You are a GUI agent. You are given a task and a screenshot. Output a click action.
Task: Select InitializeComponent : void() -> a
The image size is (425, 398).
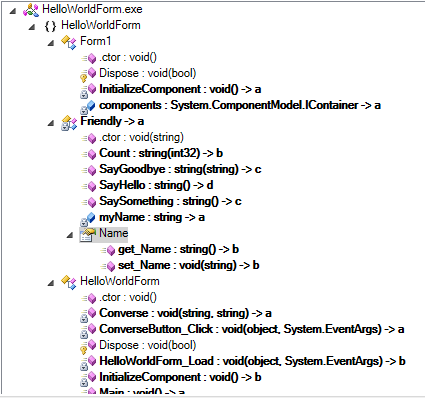pyautogui.click(x=180, y=89)
